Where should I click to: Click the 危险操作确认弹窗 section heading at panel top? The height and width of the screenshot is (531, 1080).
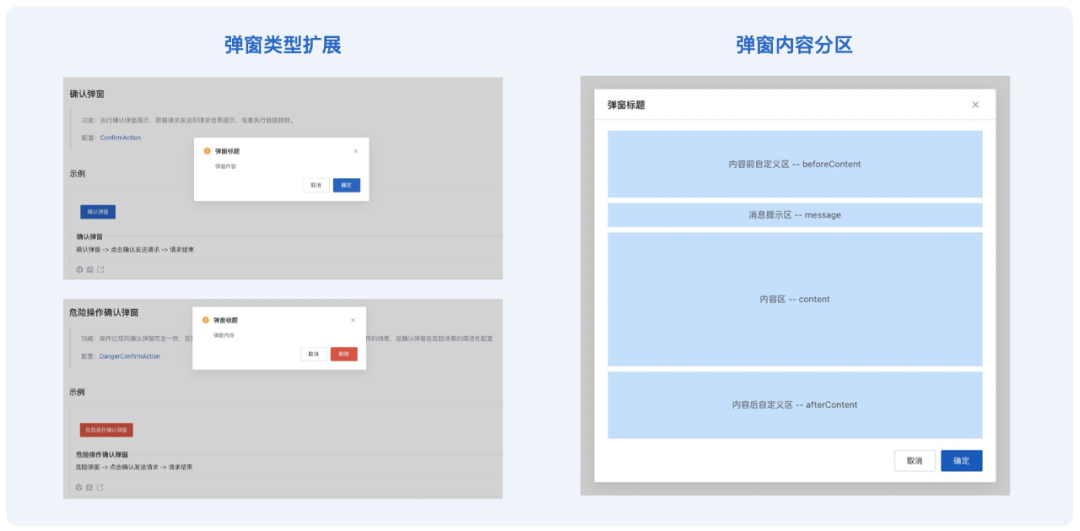[x=104, y=312]
